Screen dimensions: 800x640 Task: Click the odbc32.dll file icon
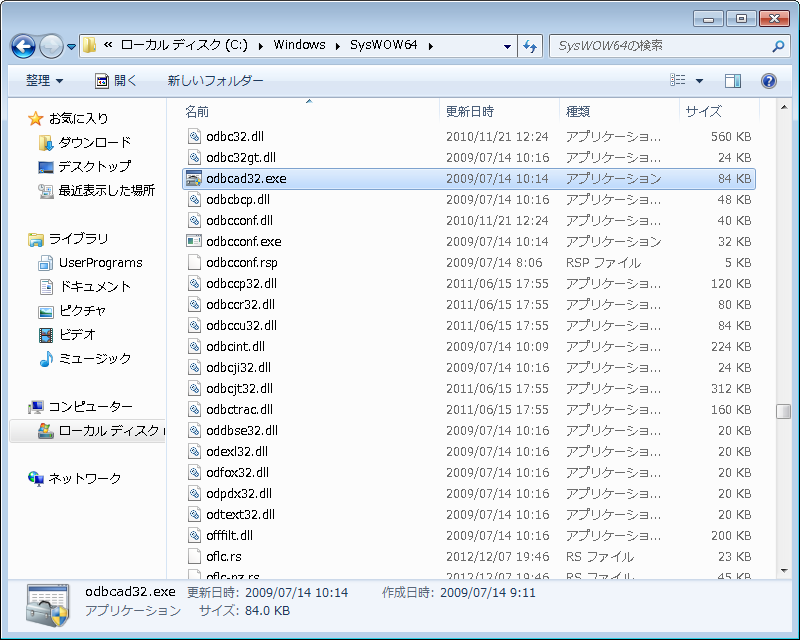tap(194, 136)
